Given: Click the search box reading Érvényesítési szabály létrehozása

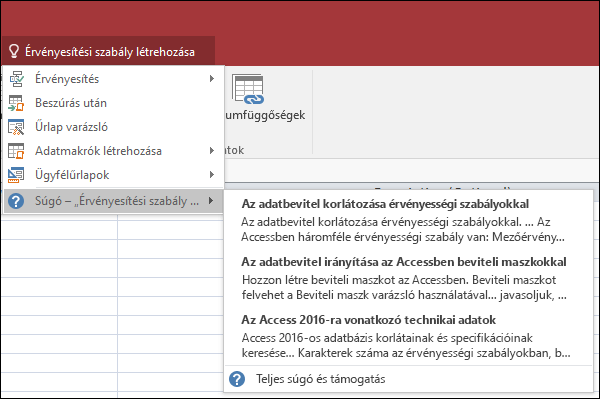Looking at the screenshot, I should coord(108,51).
